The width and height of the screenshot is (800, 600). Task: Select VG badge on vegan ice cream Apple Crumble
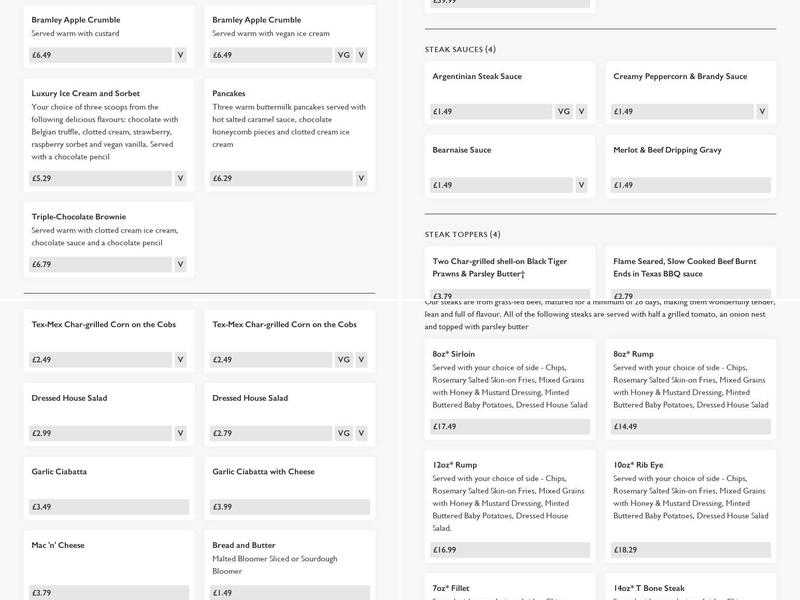(343, 55)
